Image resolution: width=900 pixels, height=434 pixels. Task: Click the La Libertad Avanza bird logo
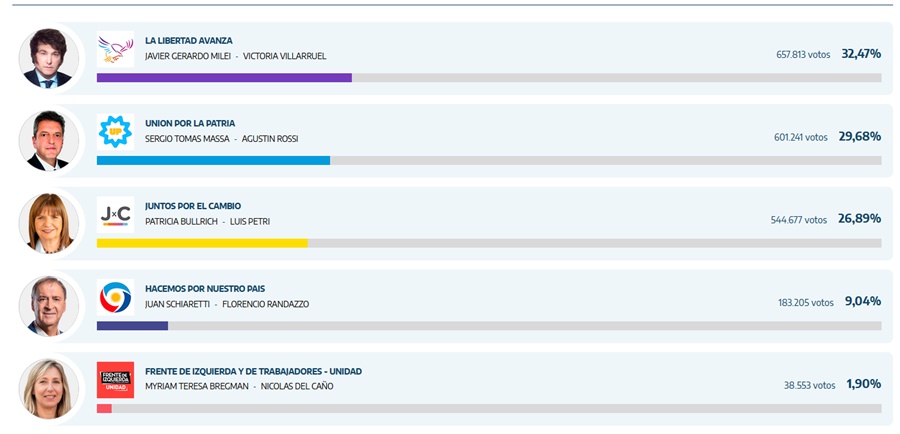pos(115,49)
